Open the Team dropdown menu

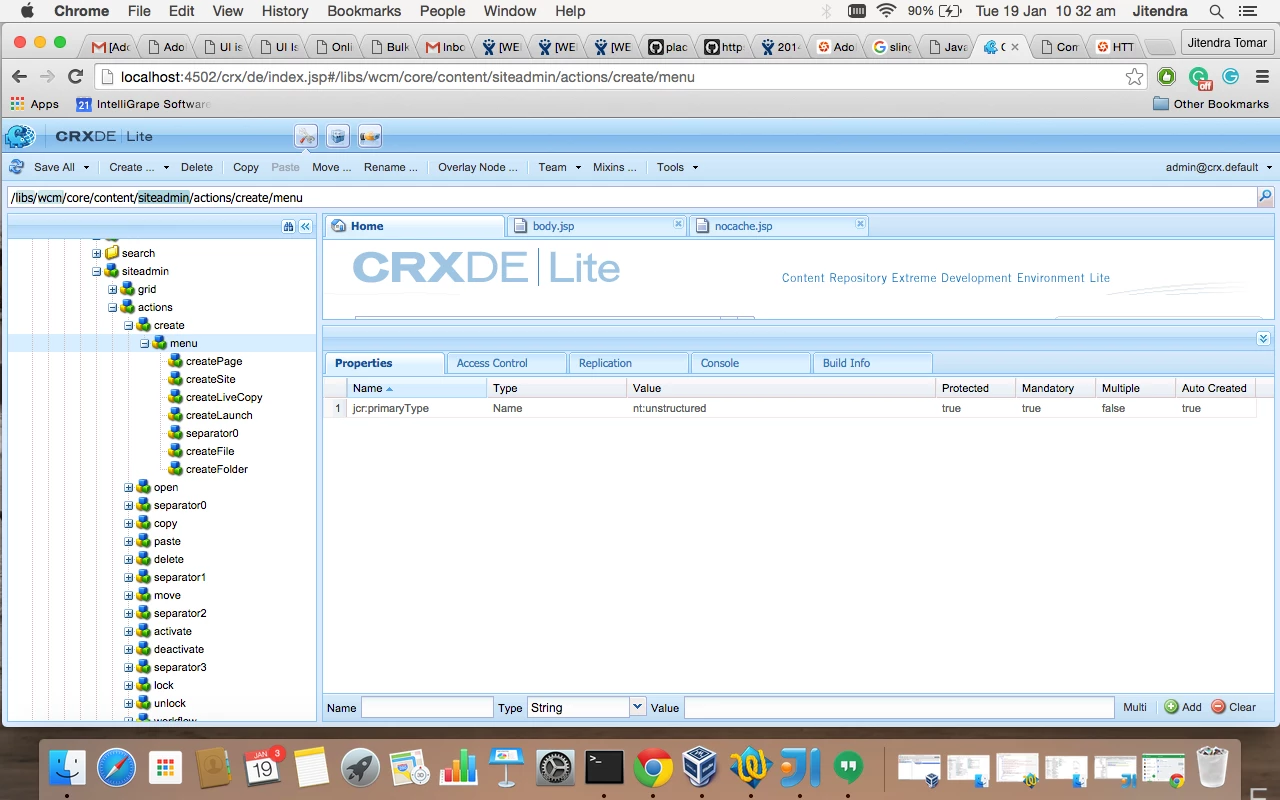click(560, 167)
